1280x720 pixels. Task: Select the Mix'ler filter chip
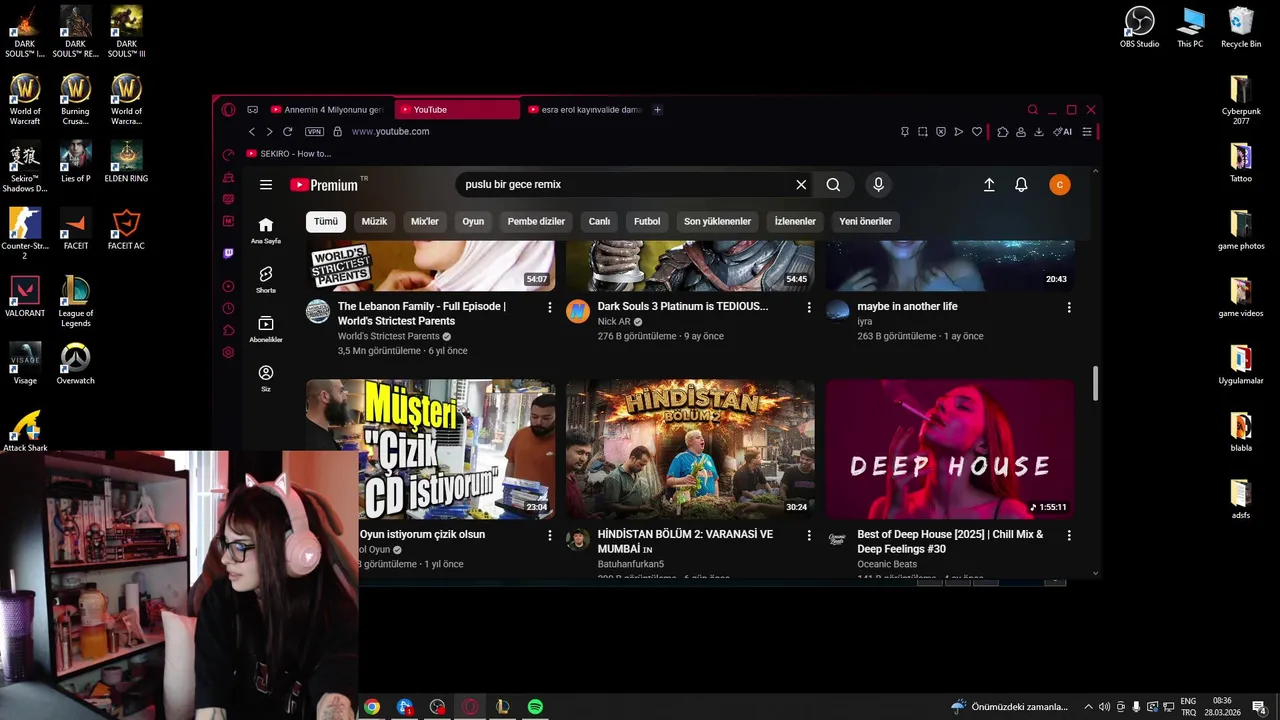pos(425,221)
